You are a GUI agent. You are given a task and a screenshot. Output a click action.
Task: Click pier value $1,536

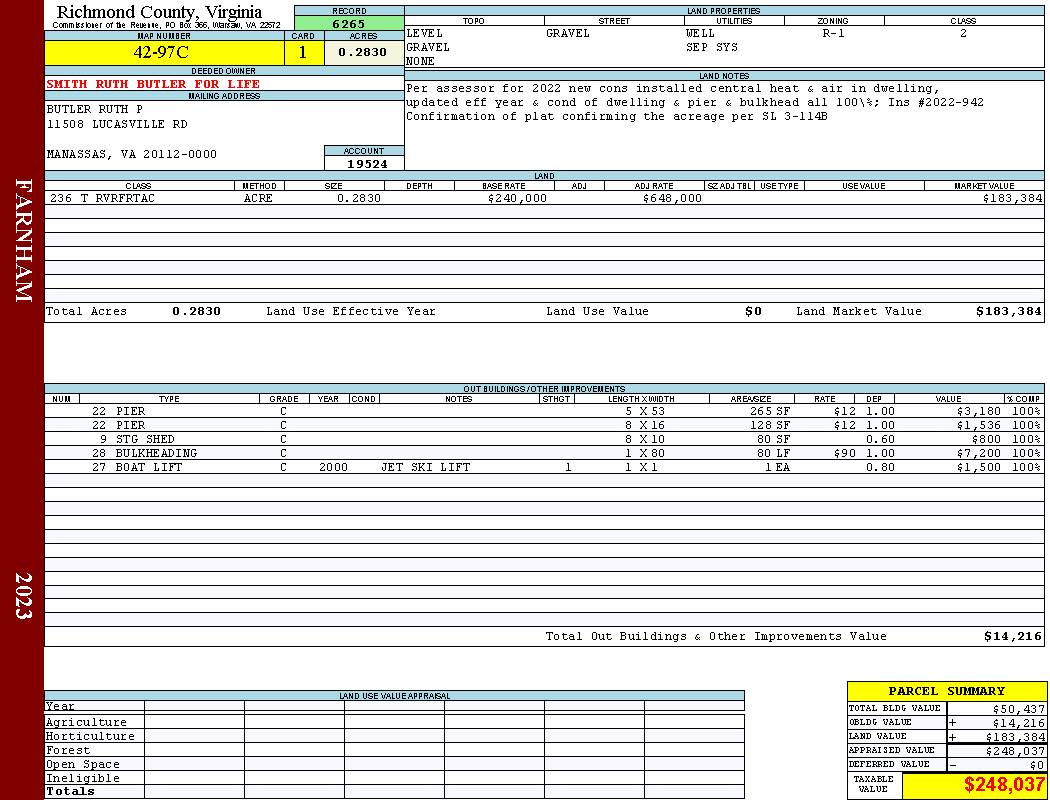[978, 426]
